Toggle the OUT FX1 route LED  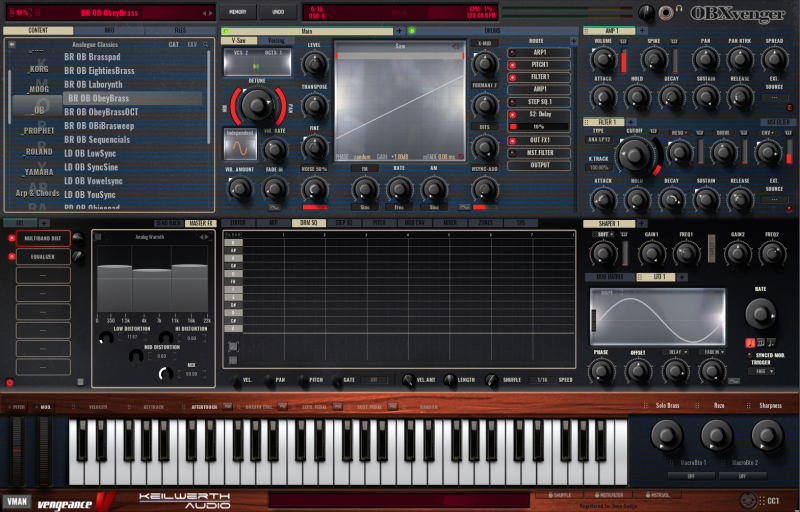(x=512, y=141)
